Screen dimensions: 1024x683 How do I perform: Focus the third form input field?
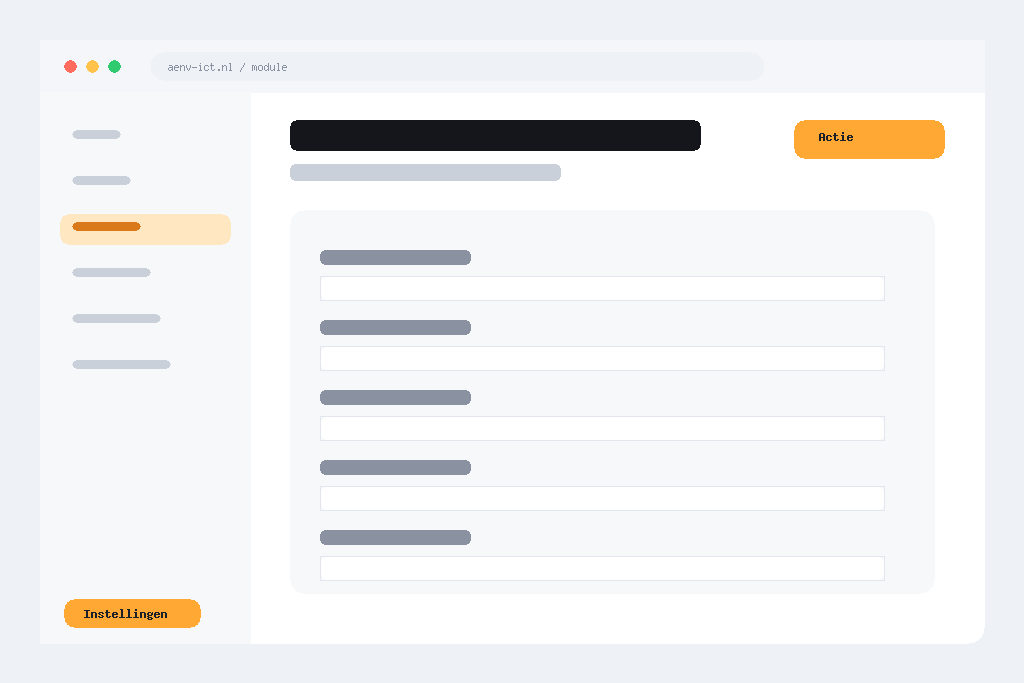click(602, 428)
